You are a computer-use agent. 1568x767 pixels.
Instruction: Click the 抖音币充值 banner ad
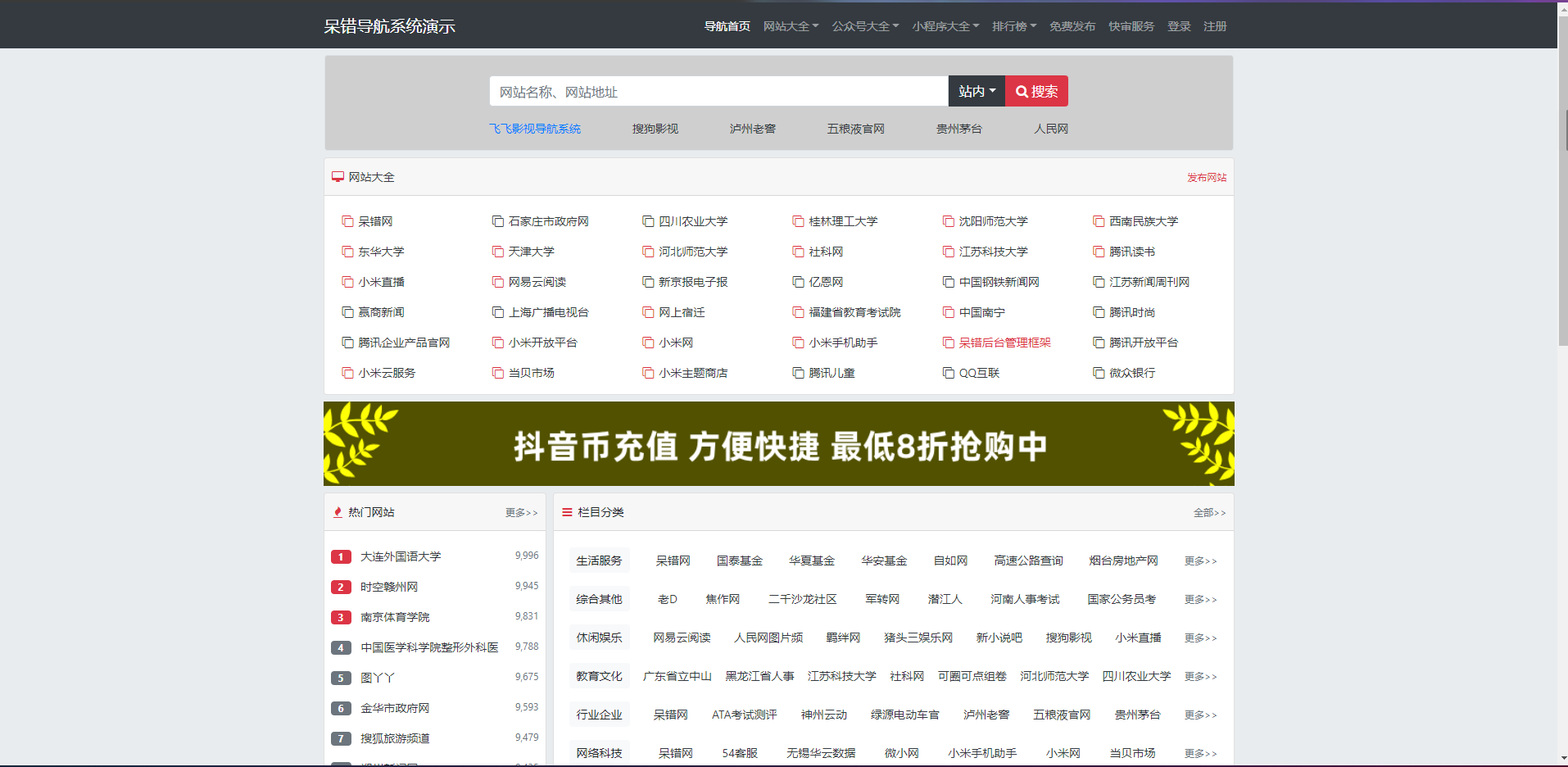pyautogui.click(x=779, y=443)
